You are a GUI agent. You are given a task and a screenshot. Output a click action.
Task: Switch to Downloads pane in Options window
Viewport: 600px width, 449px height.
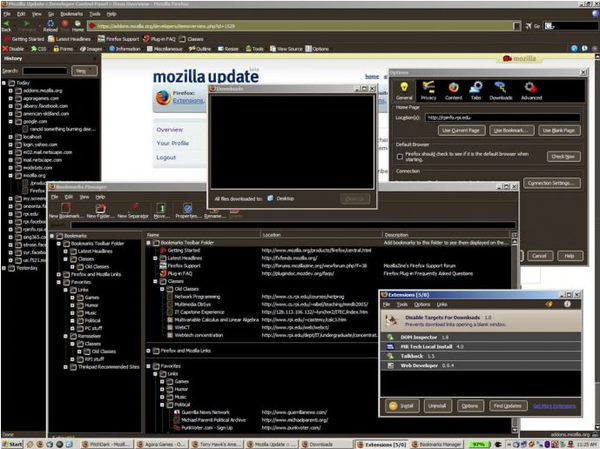(x=501, y=91)
